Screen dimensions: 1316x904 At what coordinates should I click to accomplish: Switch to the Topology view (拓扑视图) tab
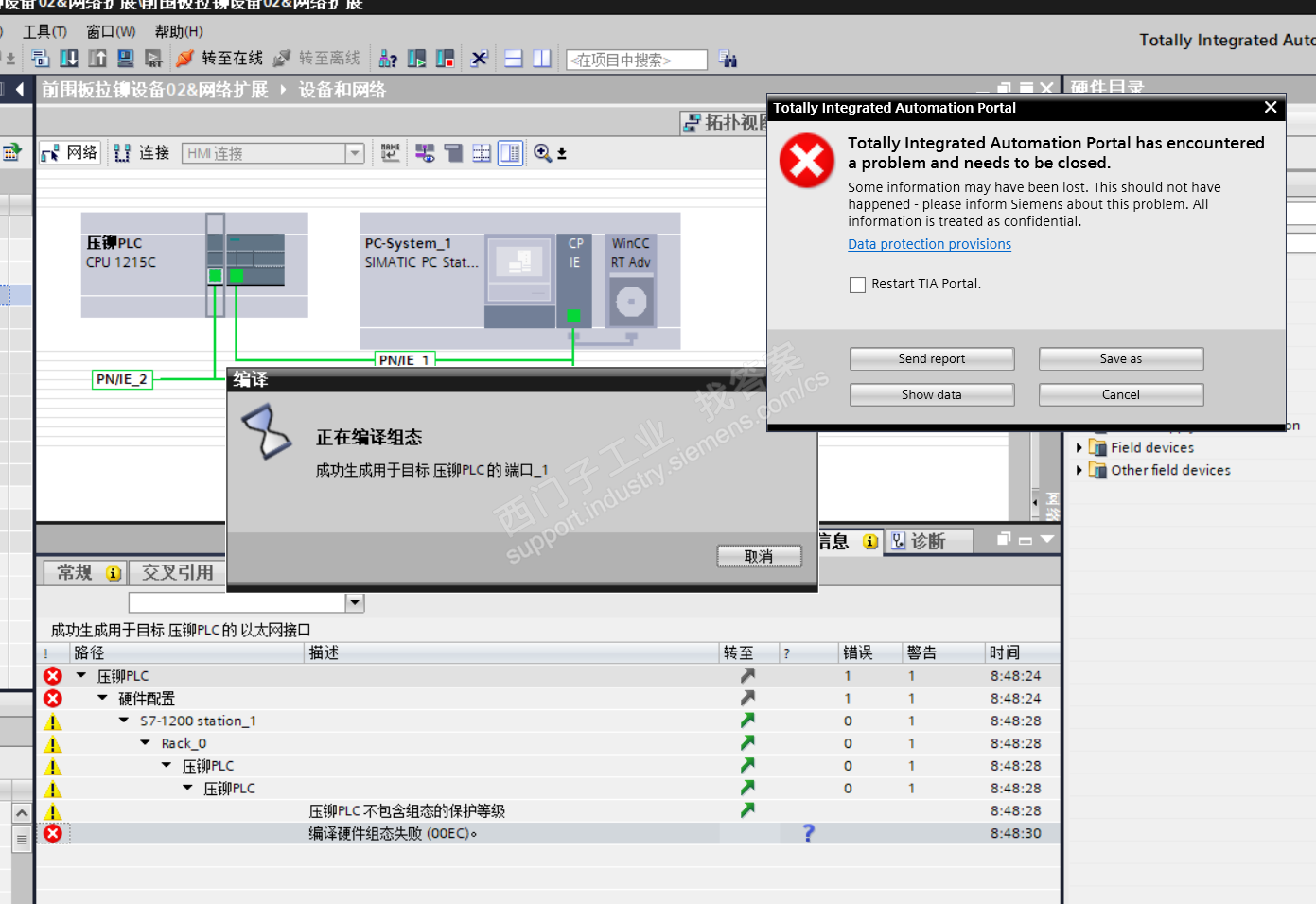(x=725, y=123)
